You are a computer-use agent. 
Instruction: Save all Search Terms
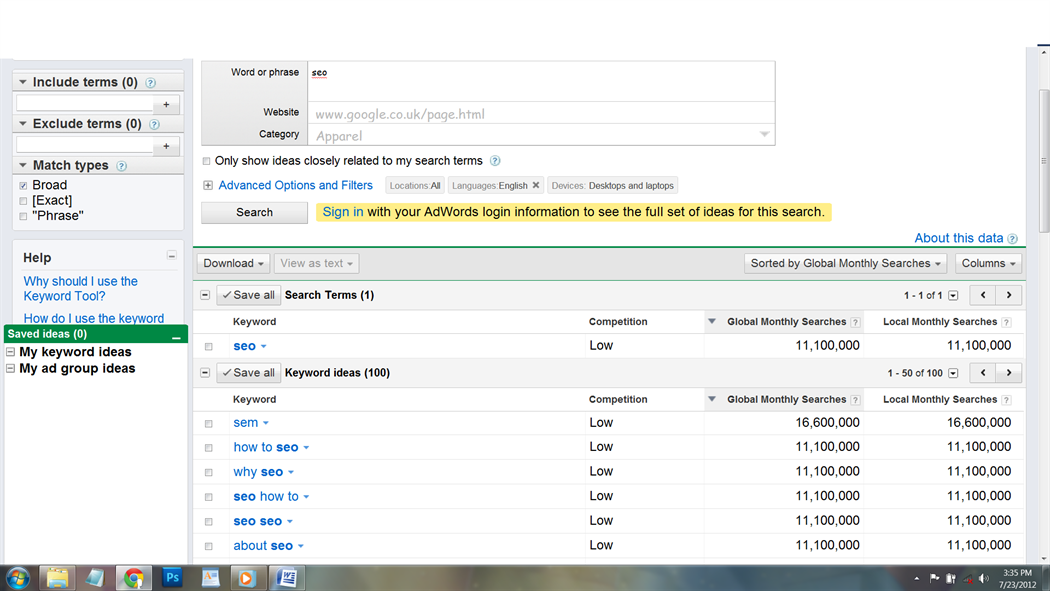click(248, 295)
